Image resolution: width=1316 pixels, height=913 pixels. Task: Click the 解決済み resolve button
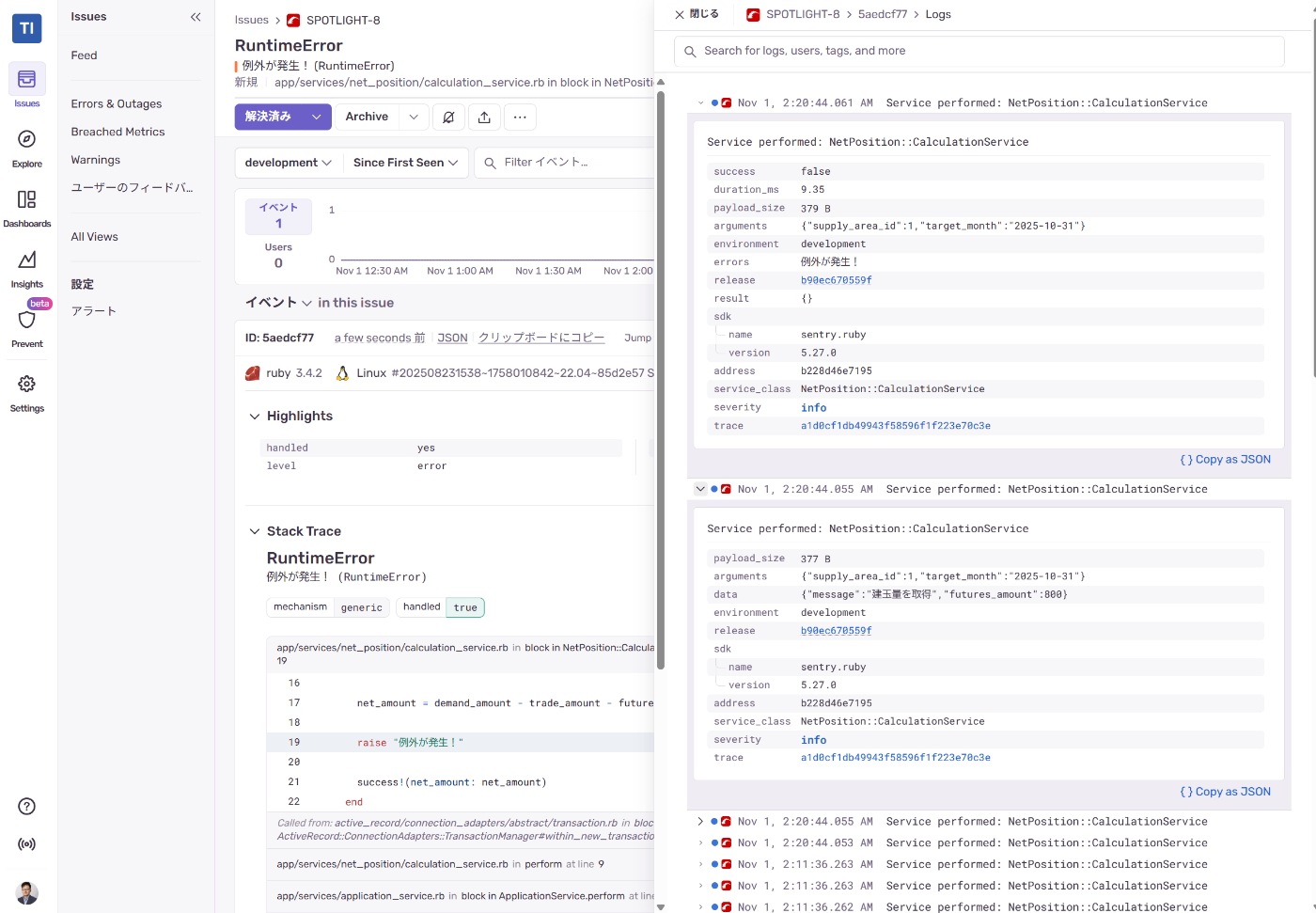point(269,118)
